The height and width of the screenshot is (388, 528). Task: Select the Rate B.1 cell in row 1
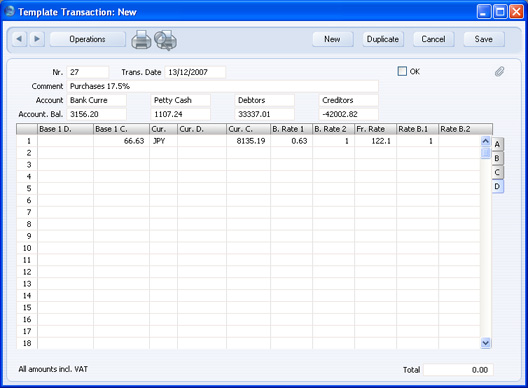[418, 141]
